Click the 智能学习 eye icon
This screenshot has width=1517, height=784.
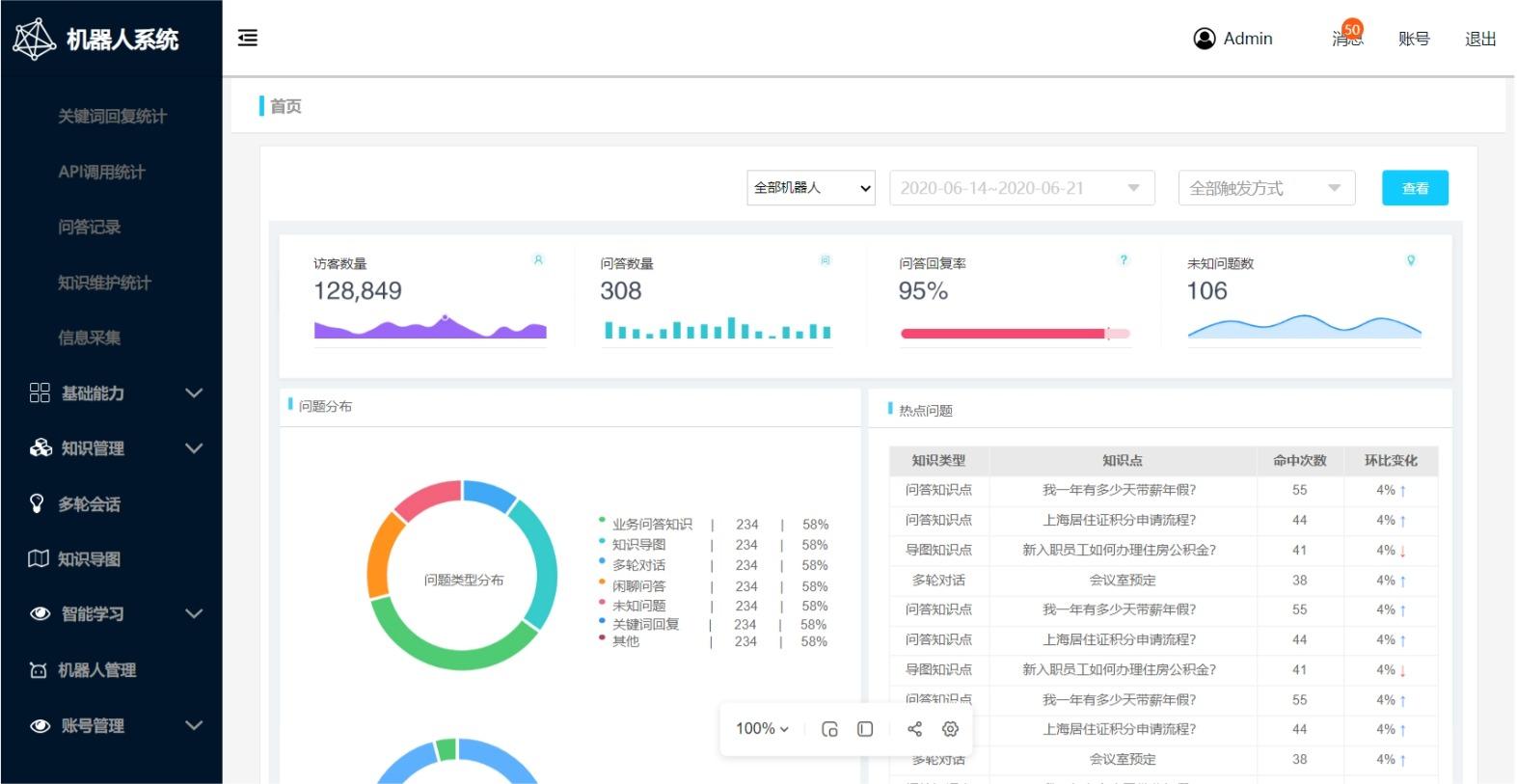tap(41, 614)
